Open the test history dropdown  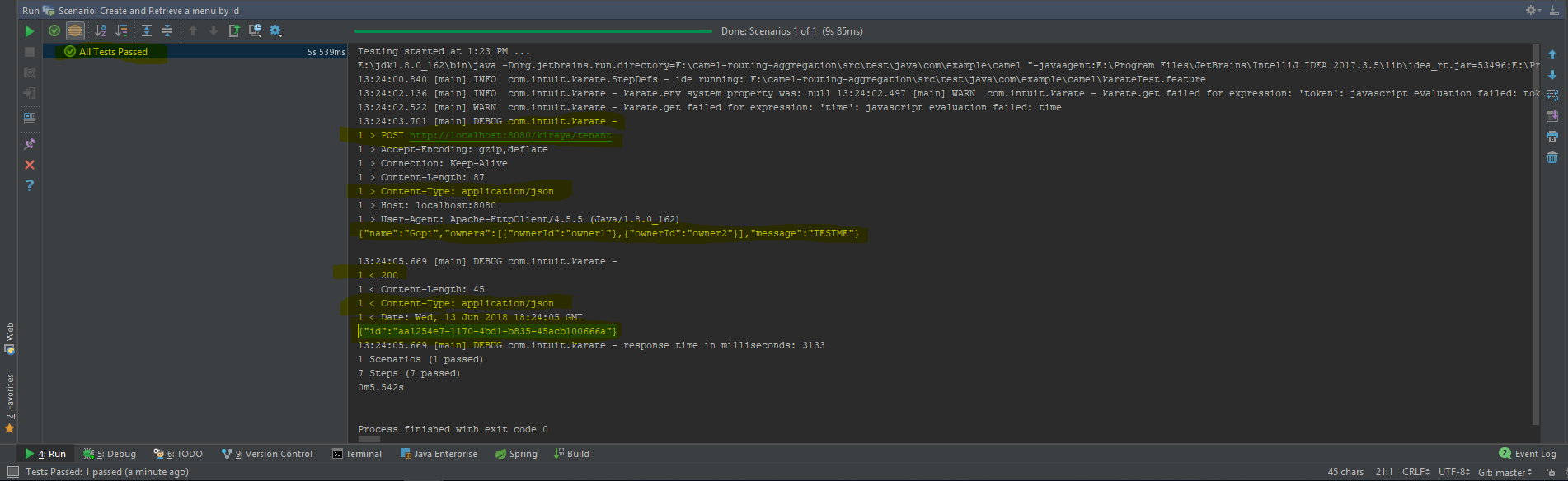pos(255,30)
